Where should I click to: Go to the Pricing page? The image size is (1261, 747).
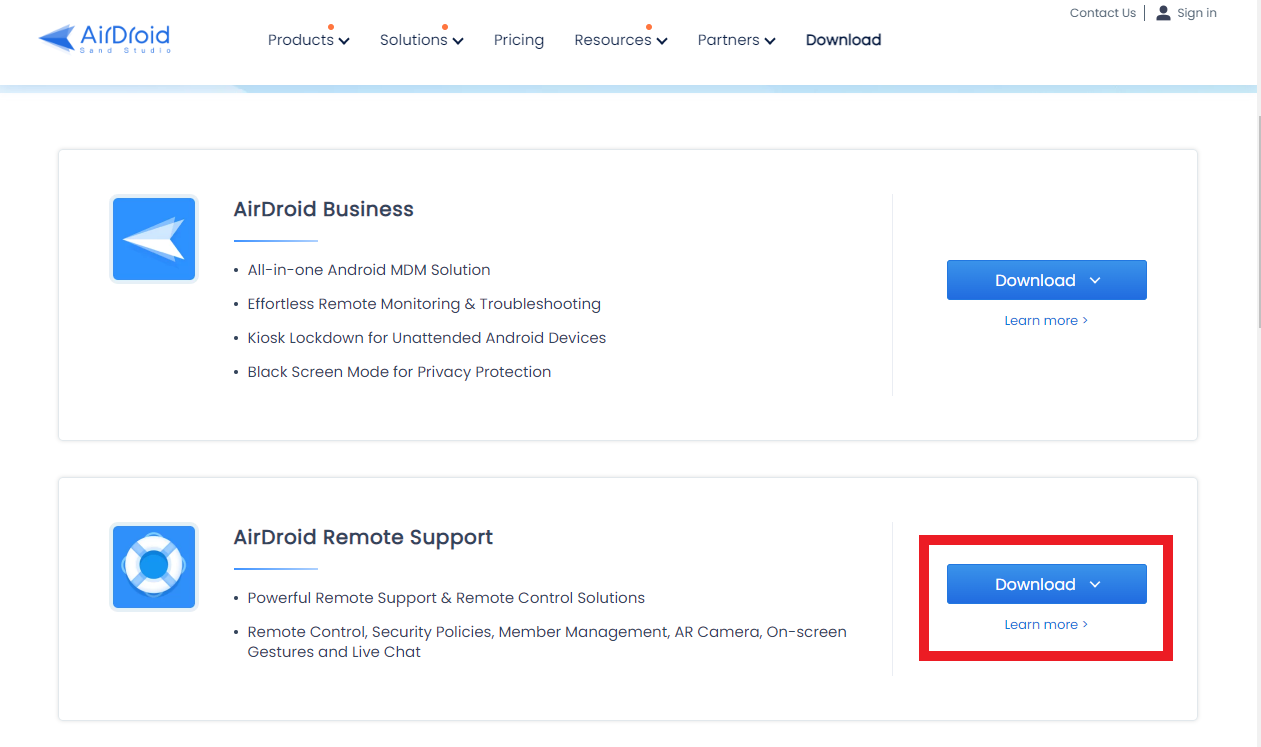tap(519, 40)
